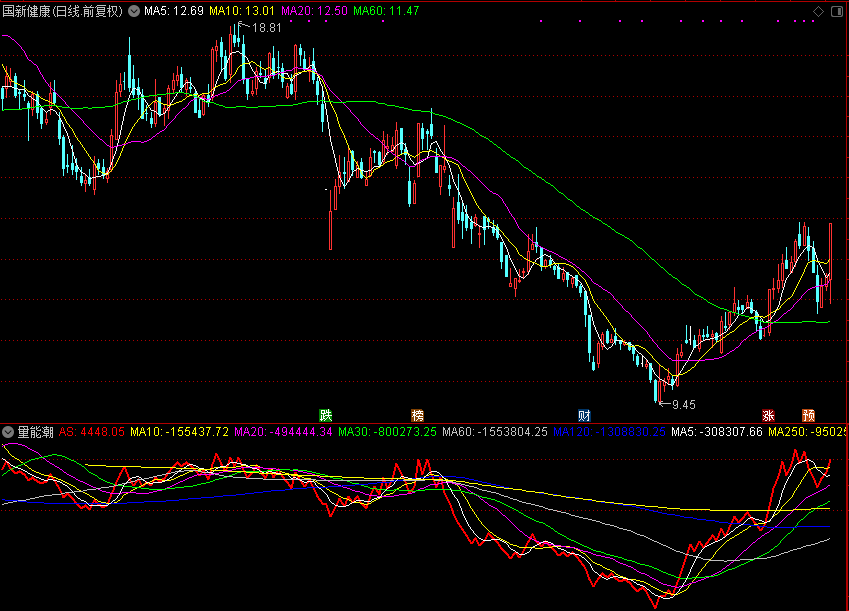Click the MA30: -800273.25 indicator value
Screen dimensions: 849x611
pyautogui.click(x=387, y=432)
